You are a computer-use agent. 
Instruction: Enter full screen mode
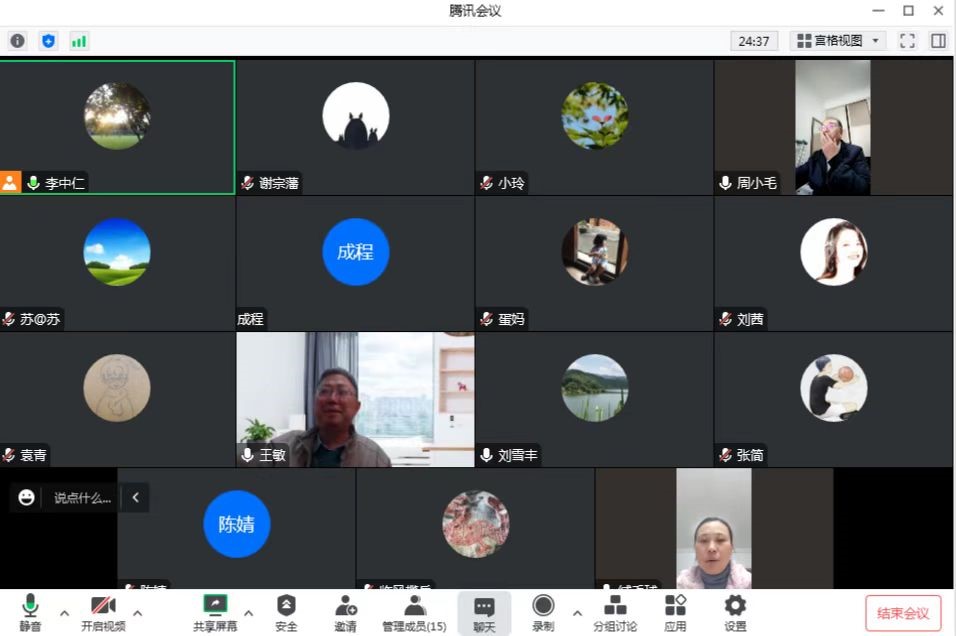[907, 41]
